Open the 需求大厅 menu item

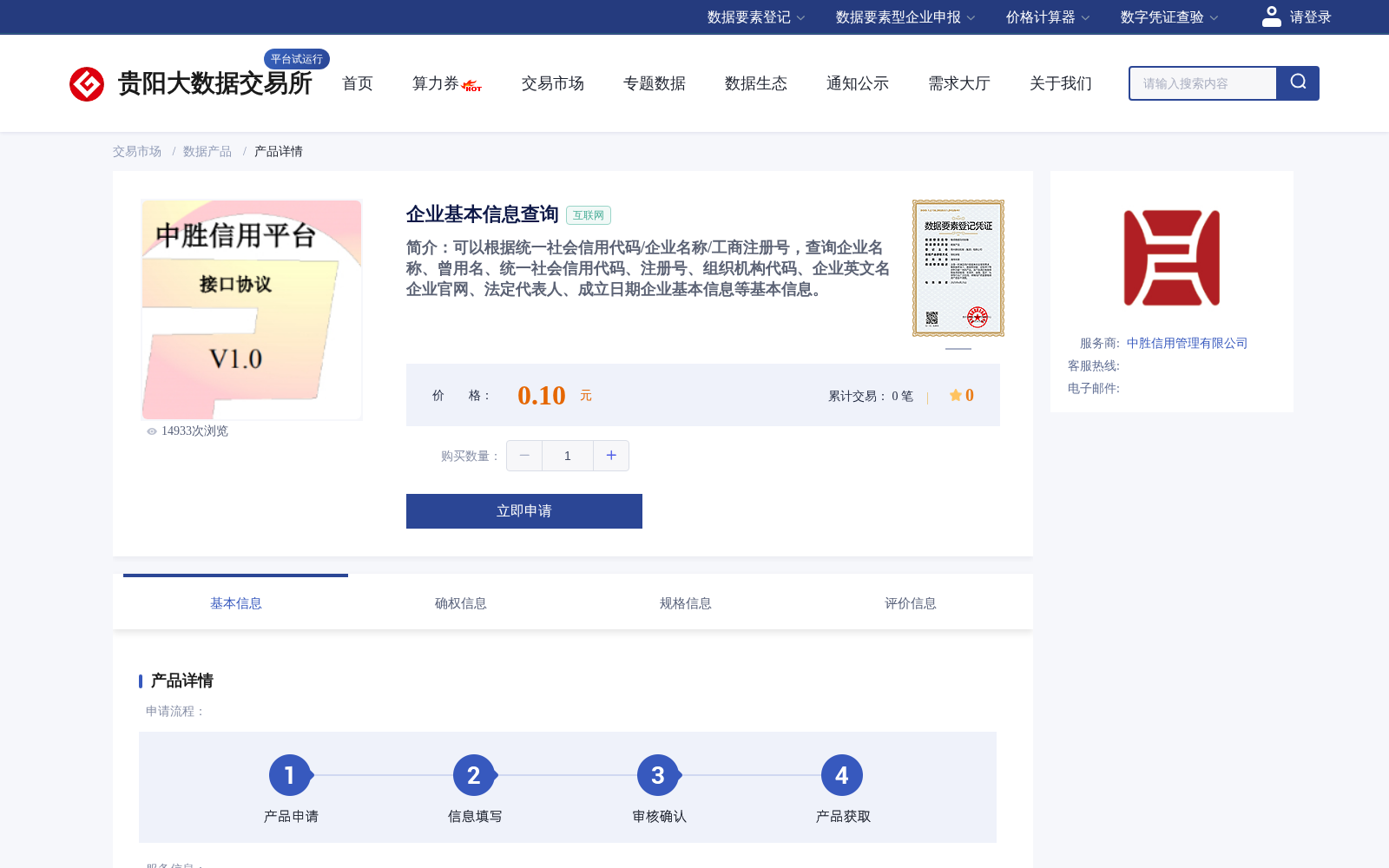(959, 83)
